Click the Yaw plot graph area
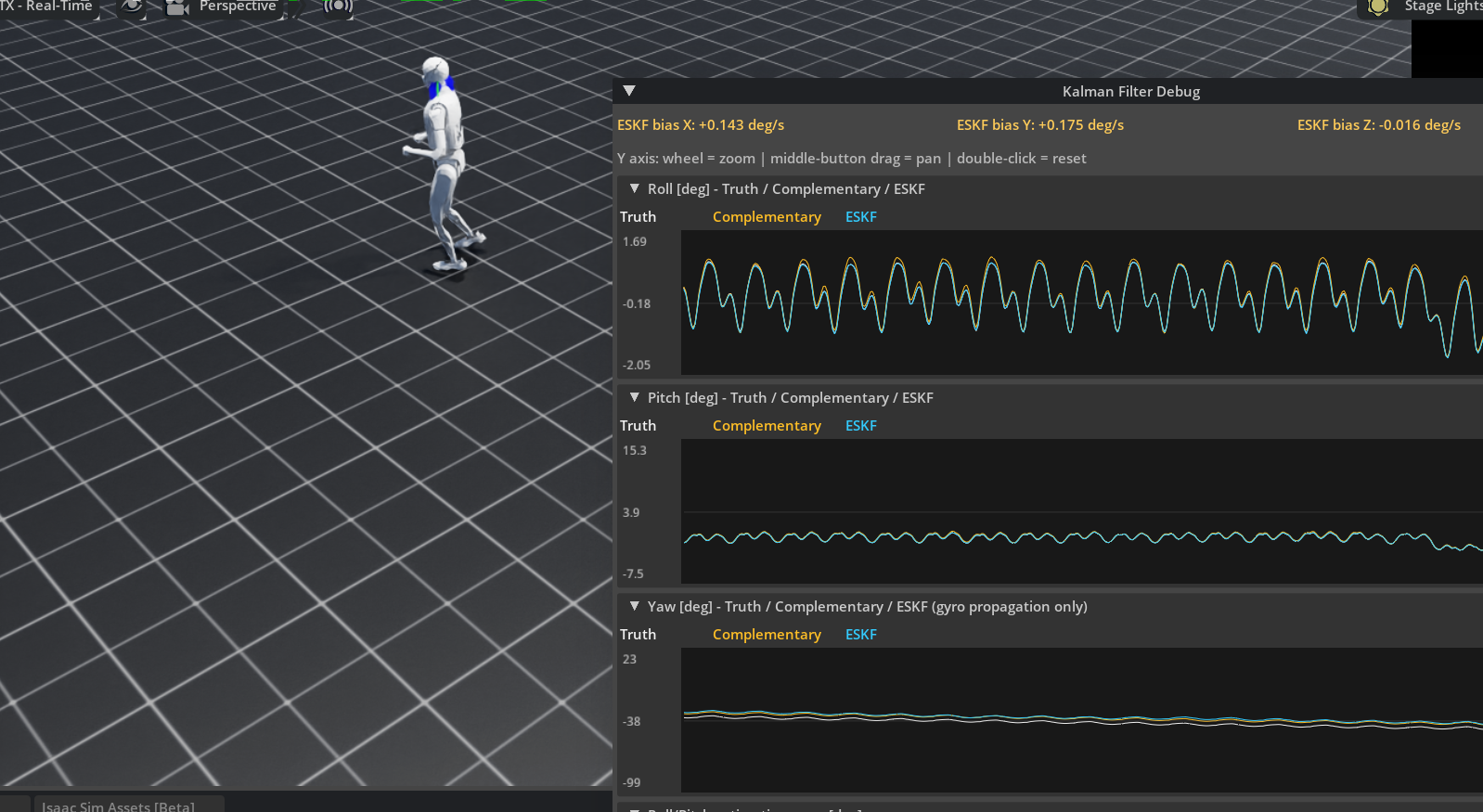Viewport: 1483px width, 812px height. tap(1082, 720)
